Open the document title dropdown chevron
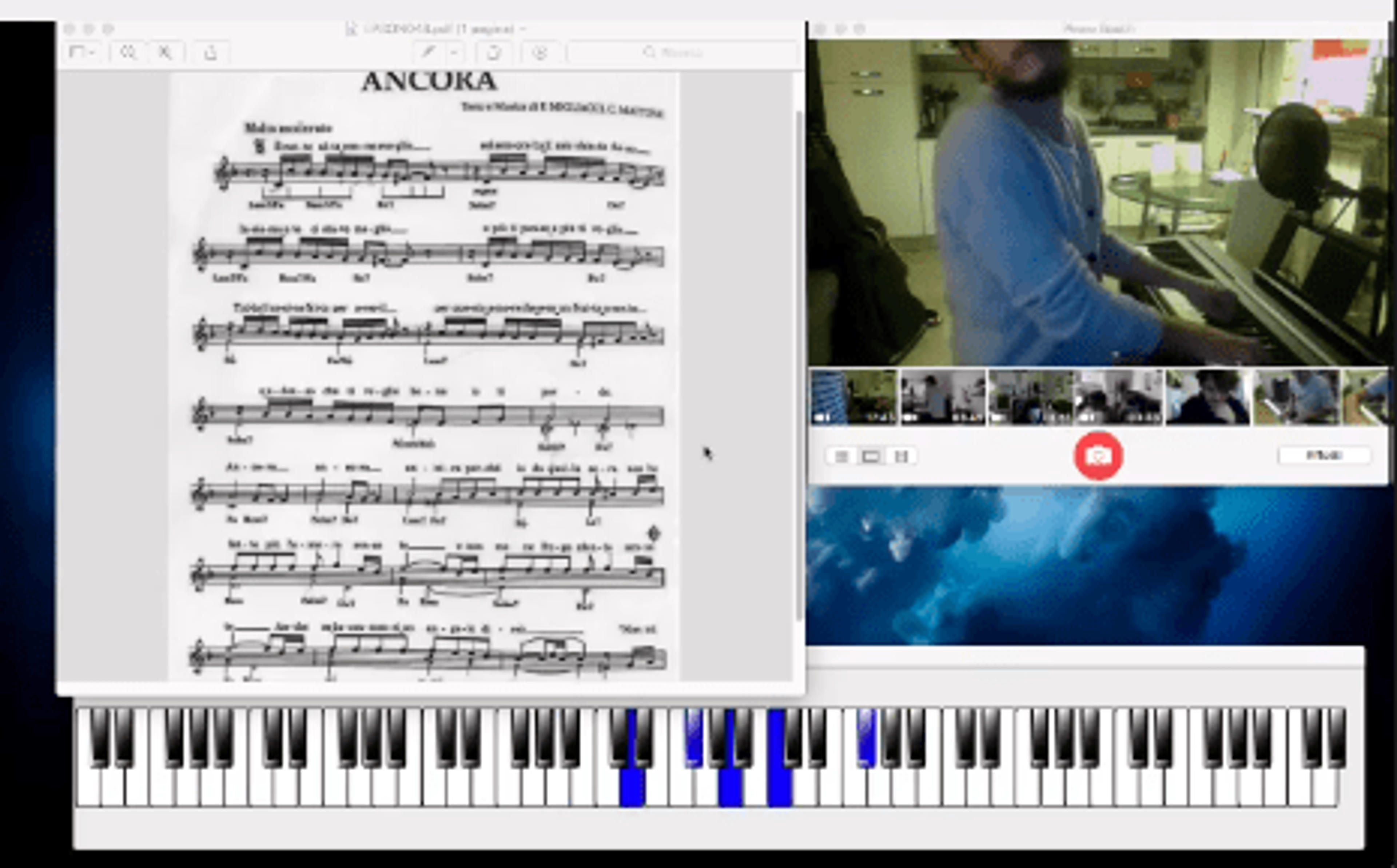The image size is (1397, 868). pyautogui.click(x=524, y=29)
